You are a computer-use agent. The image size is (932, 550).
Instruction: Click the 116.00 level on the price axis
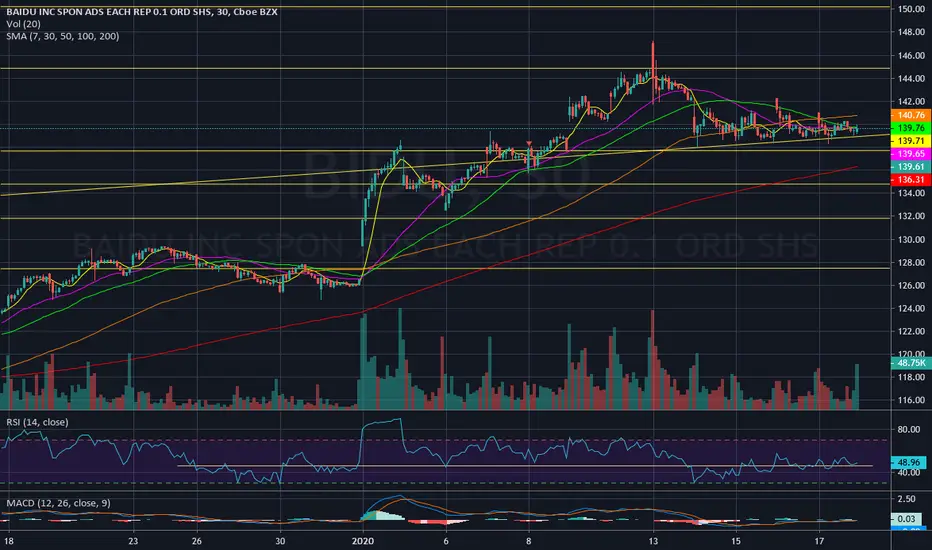pyautogui.click(x=911, y=400)
